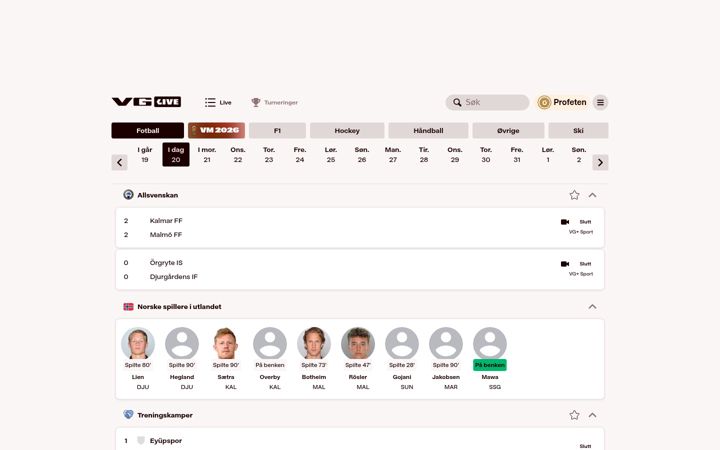The image size is (720, 450).
Task: Open player Sætra's photo
Action: click(226, 343)
